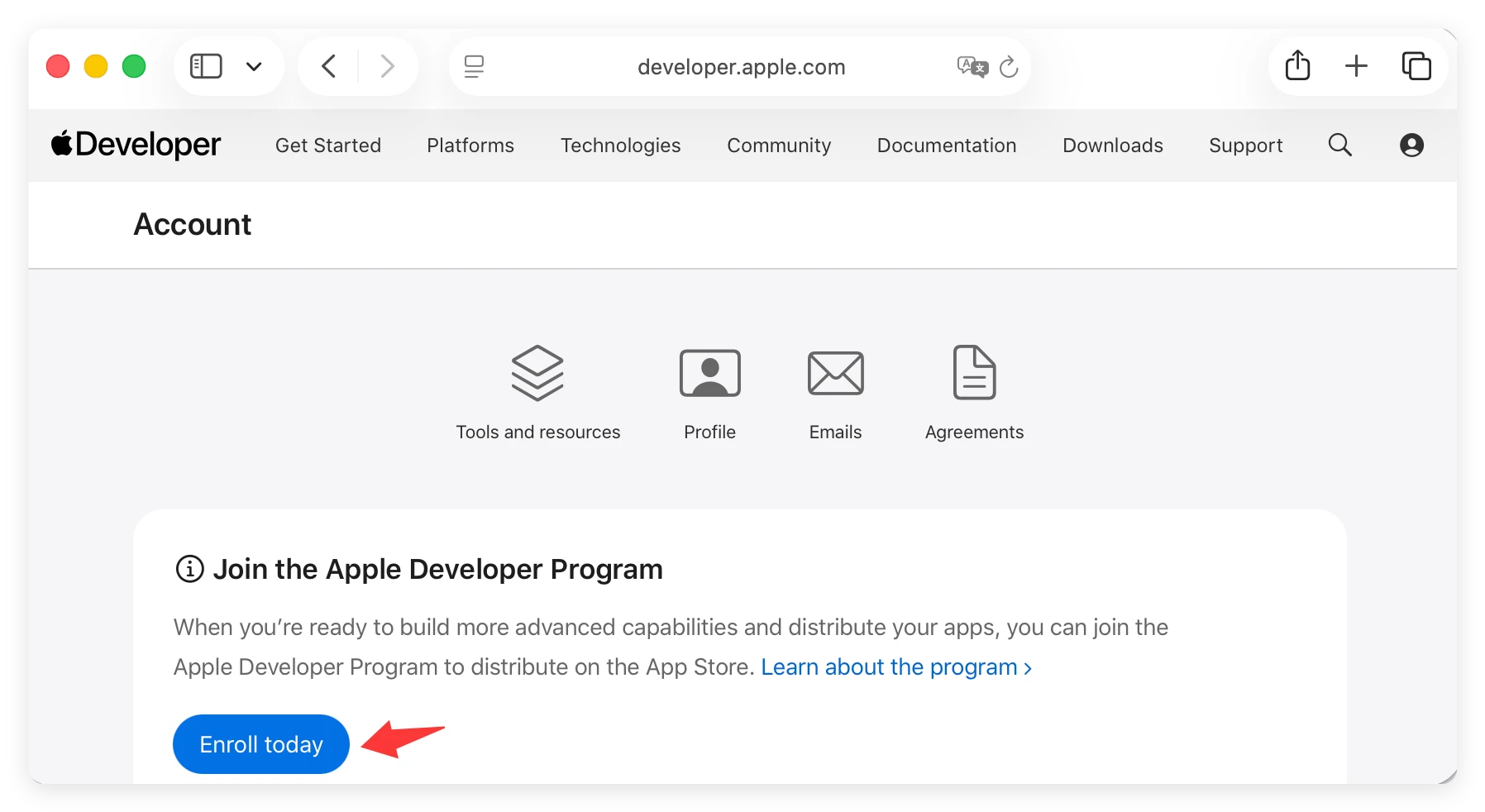1485x812 pixels.
Task: Open a new tab with plus icon
Action: point(1356,65)
